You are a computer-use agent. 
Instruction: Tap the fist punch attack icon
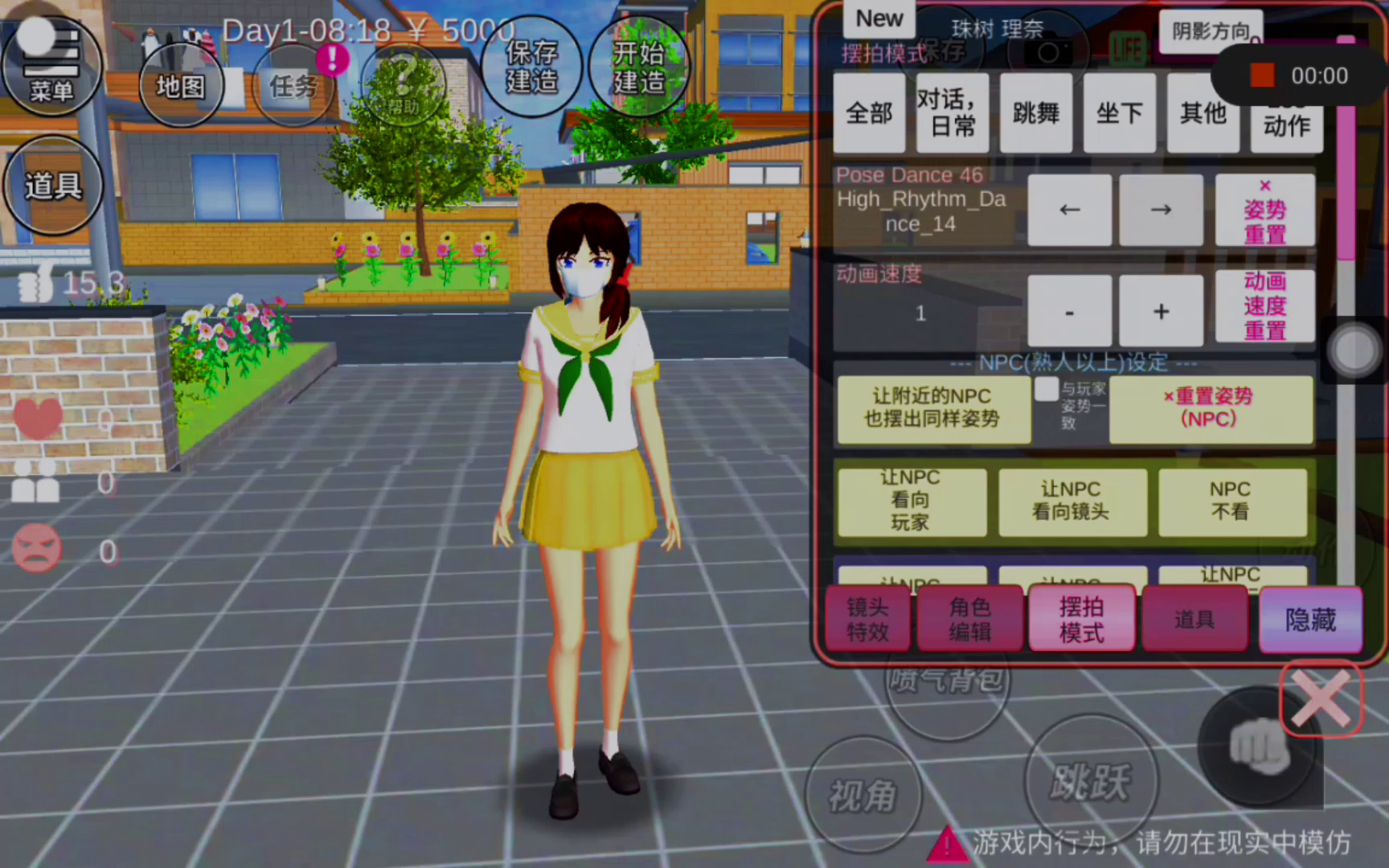click(x=1258, y=747)
